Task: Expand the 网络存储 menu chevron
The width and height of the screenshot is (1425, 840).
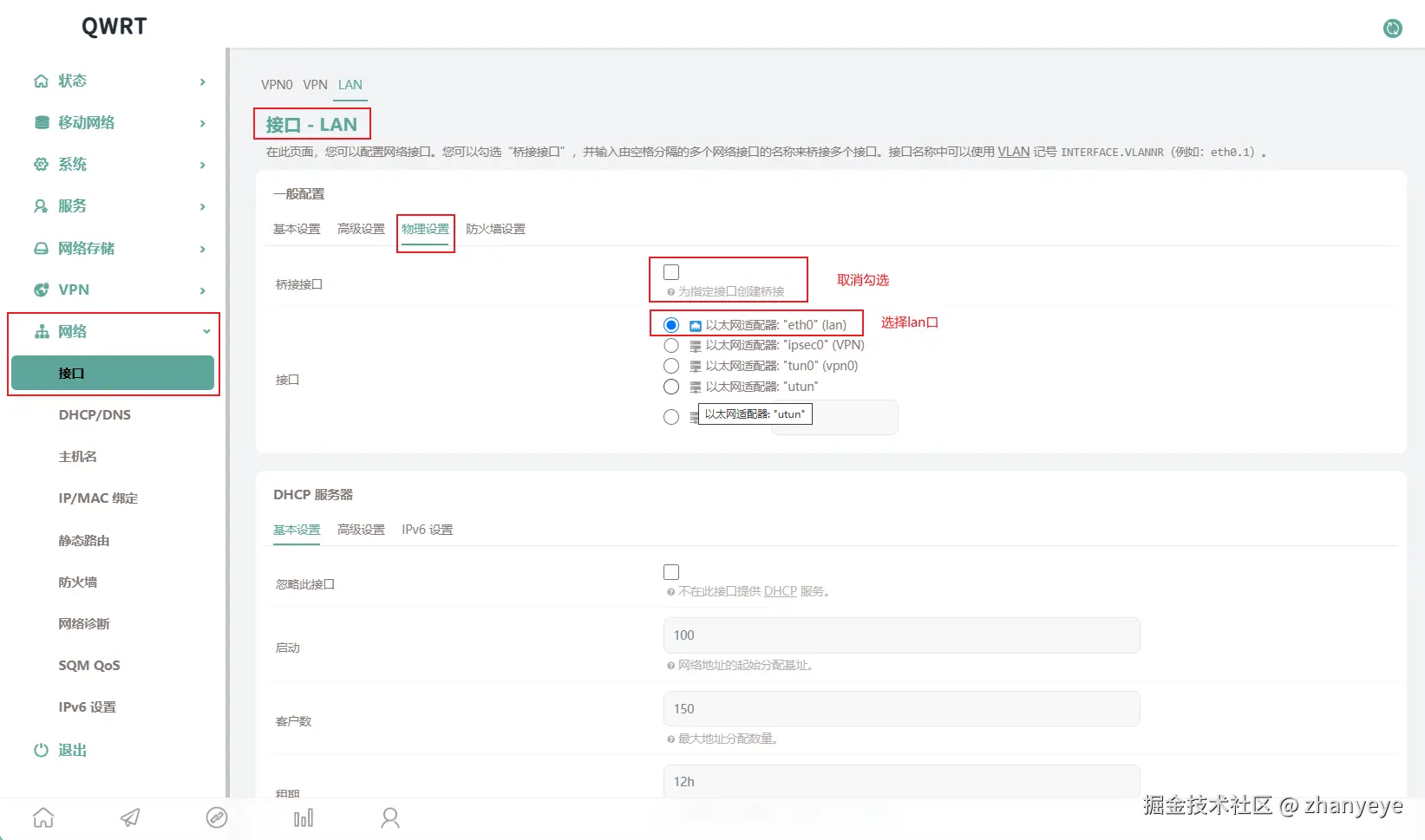Action: click(203, 249)
